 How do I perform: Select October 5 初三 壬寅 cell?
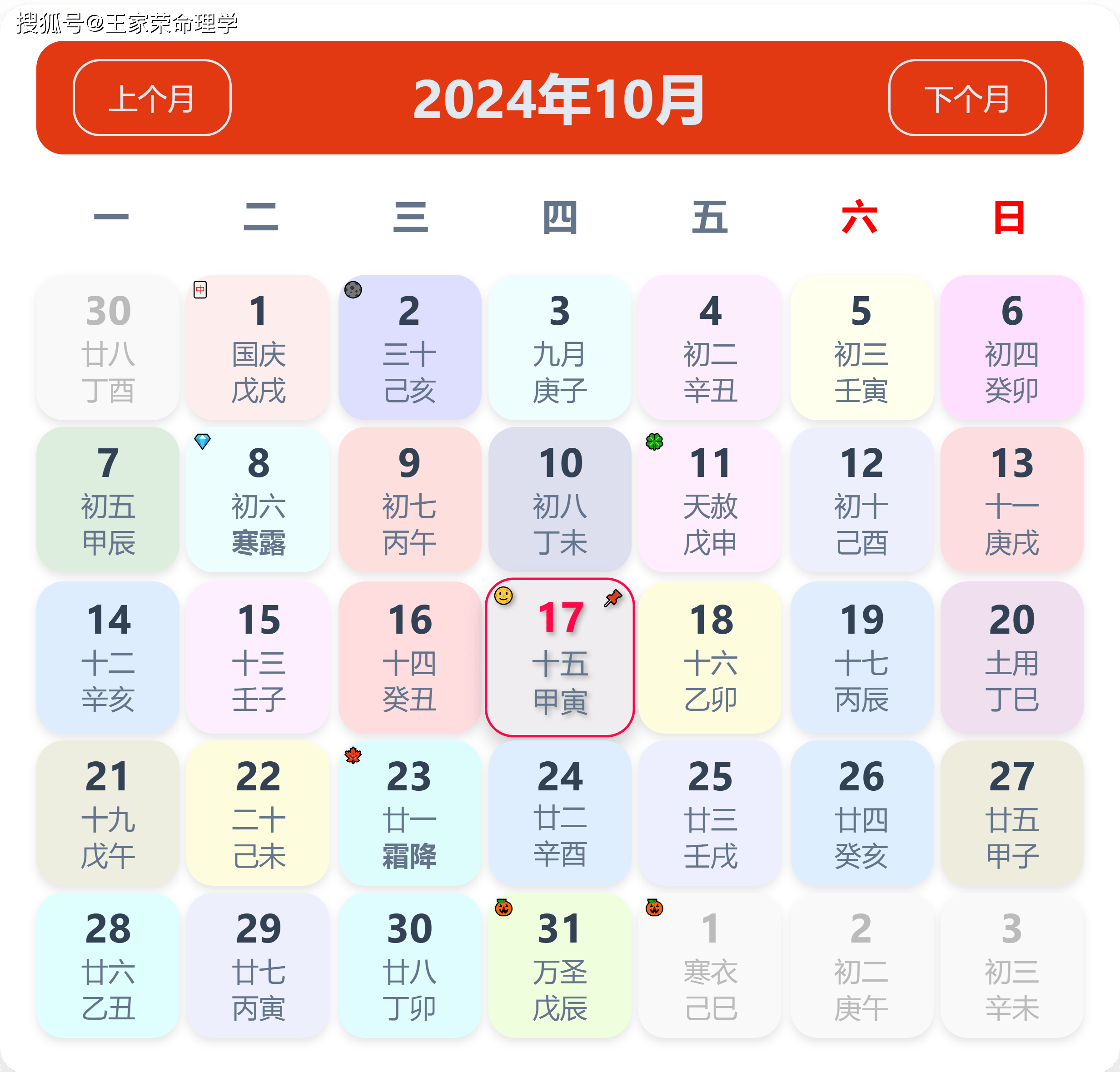point(862,348)
